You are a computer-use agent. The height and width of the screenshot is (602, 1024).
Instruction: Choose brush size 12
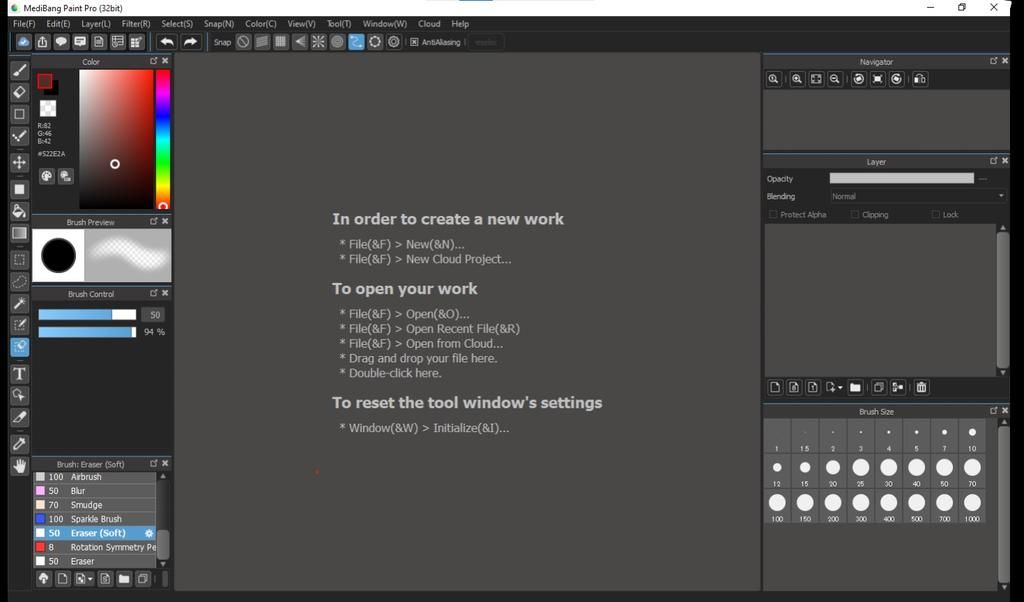pyautogui.click(x=776, y=471)
